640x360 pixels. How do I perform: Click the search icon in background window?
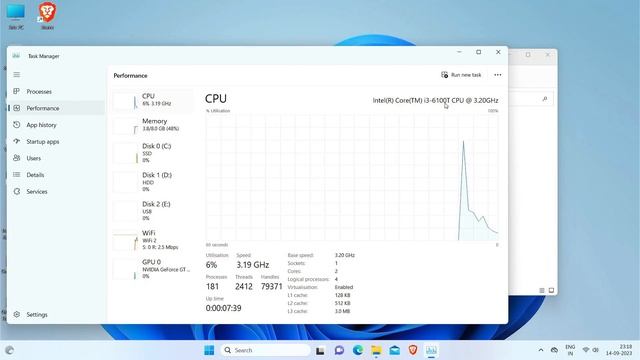coord(544,99)
